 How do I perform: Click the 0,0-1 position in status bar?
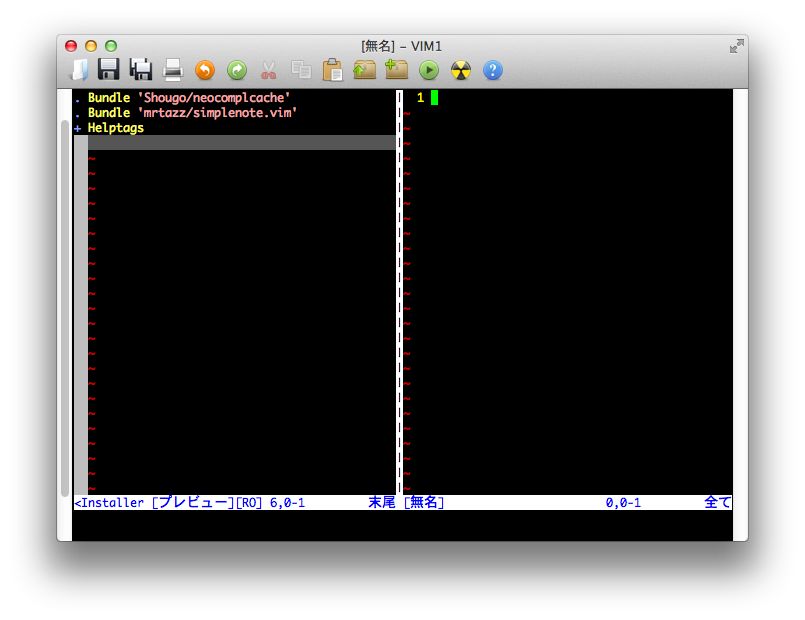point(623,502)
